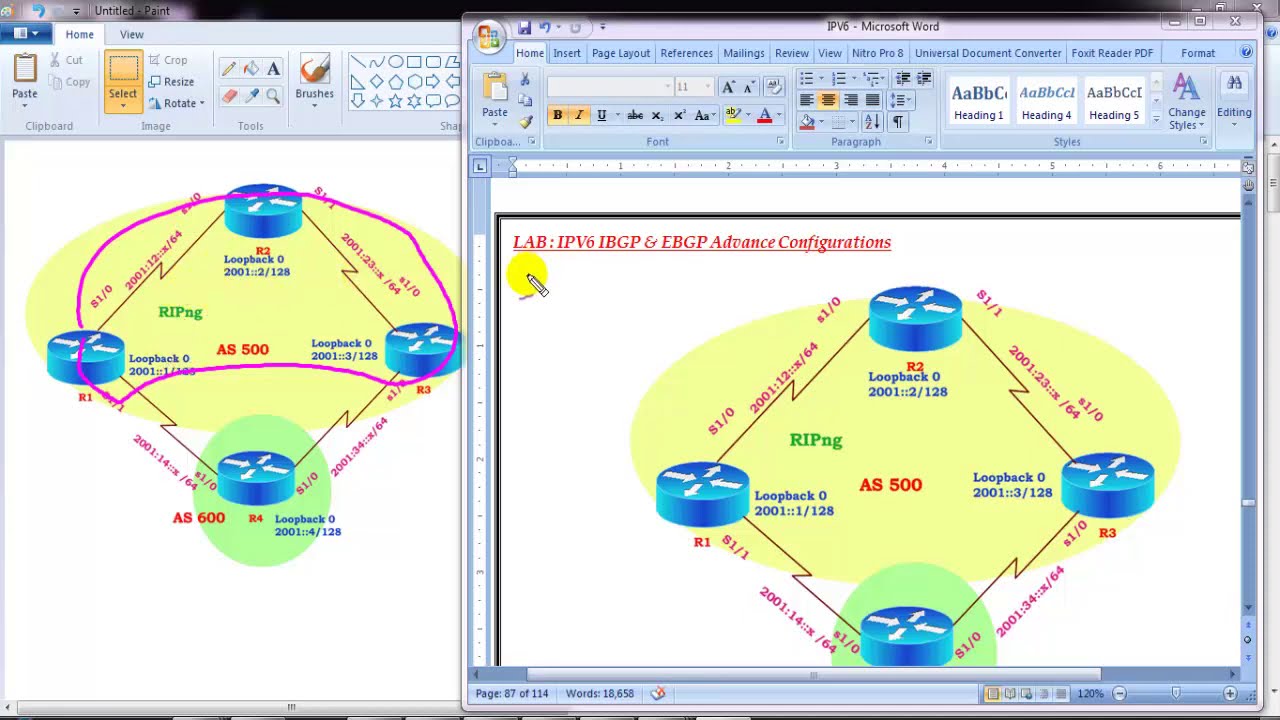Select the Pencil tool in Paint
The height and width of the screenshot is (720, 1280).
pyautogui.click(x=229, y=69)
